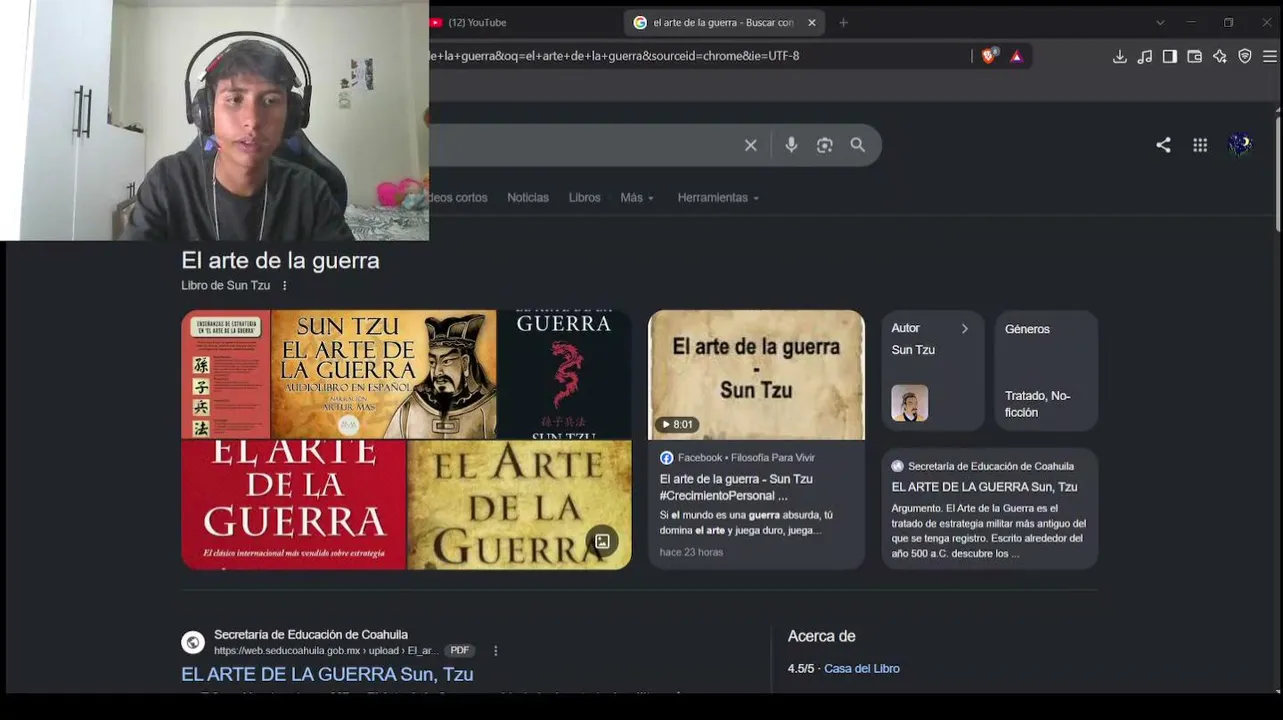Click the hace 23 horas timestamp
The image size is (1283, 720).
pyautogui.click(x=691, y=552)
